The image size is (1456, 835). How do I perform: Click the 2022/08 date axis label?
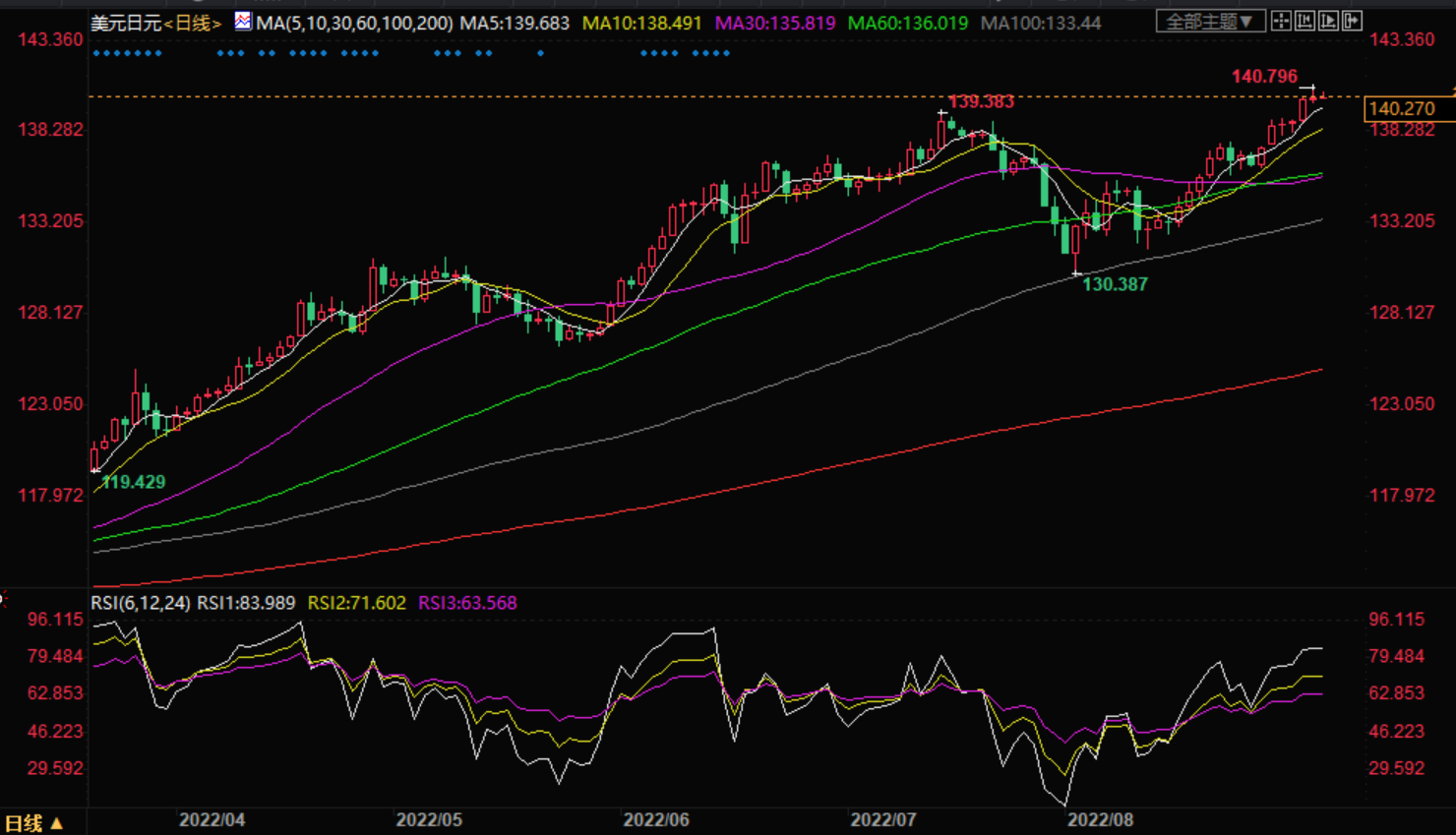(1101, 820)
